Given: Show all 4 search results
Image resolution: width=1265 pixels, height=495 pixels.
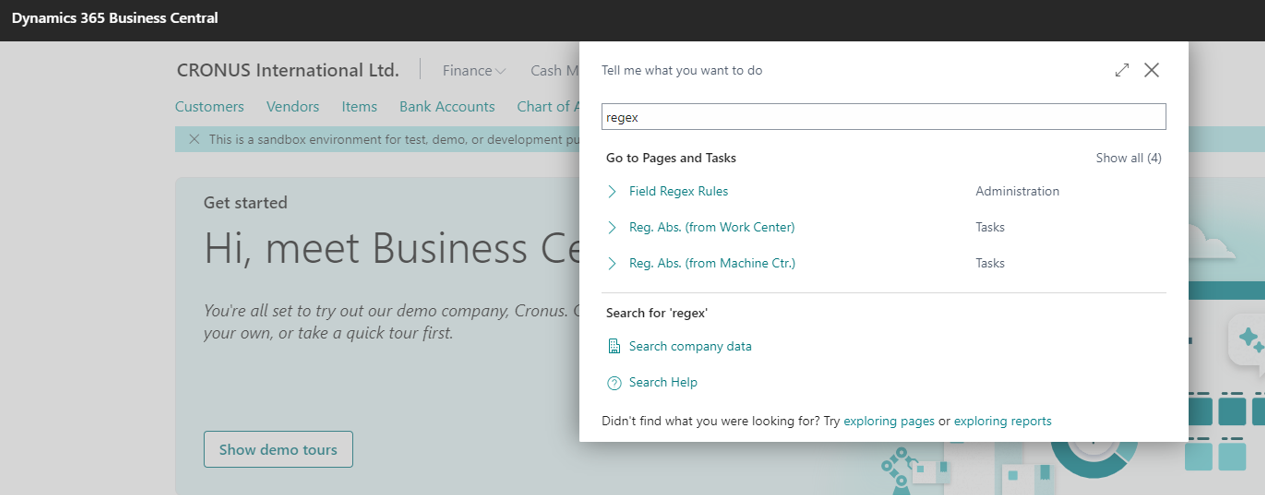Looking at the screenshot, I should click(1128, 158).
